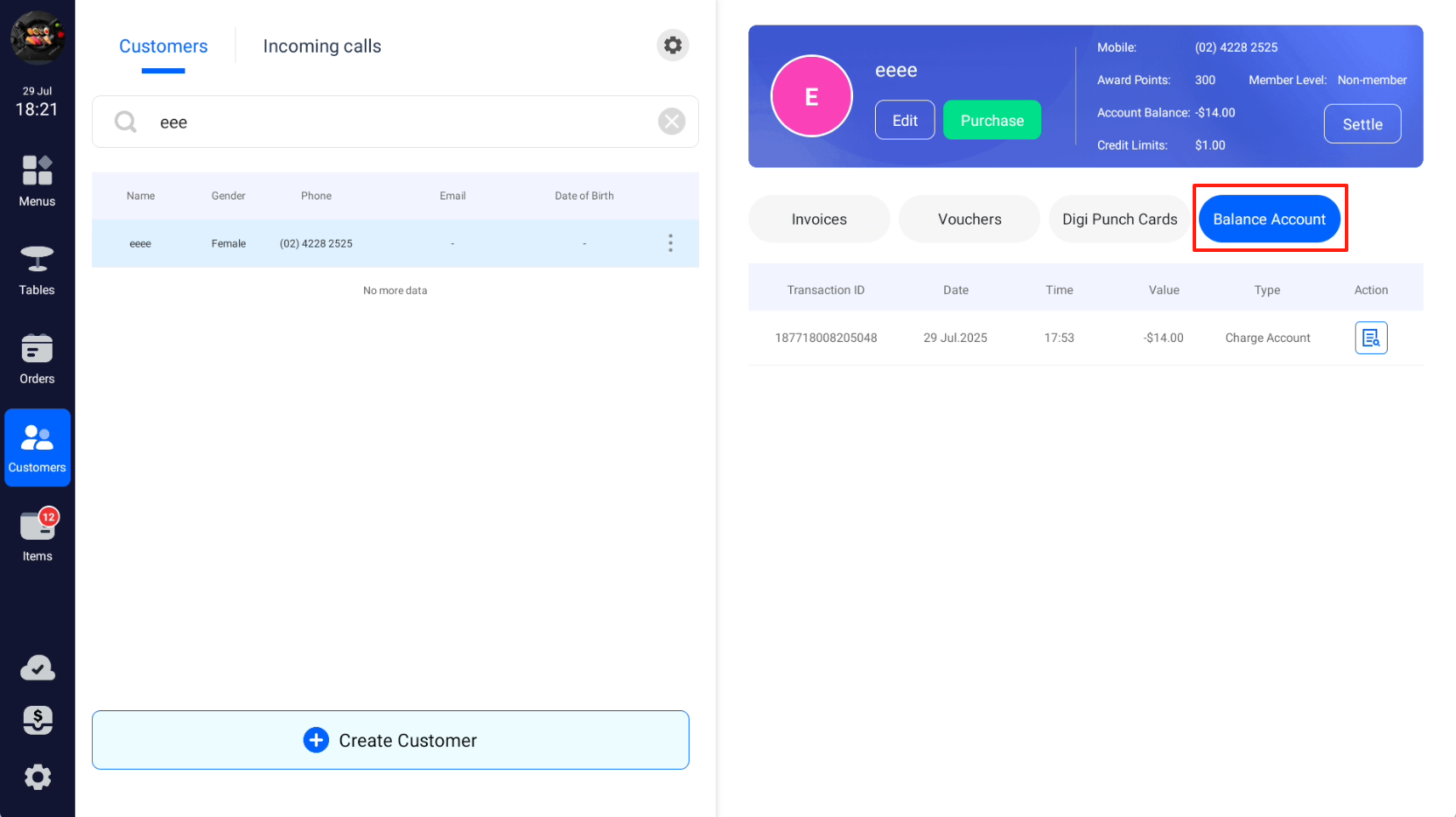Screen dimensions: 1456x817
Task: Click the pink E customer avatar
Action: 811,96
